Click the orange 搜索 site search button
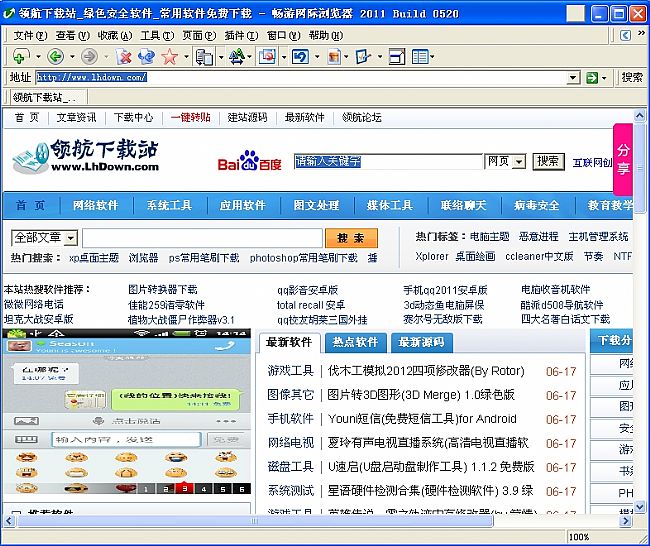 click(x=351, y=238)
